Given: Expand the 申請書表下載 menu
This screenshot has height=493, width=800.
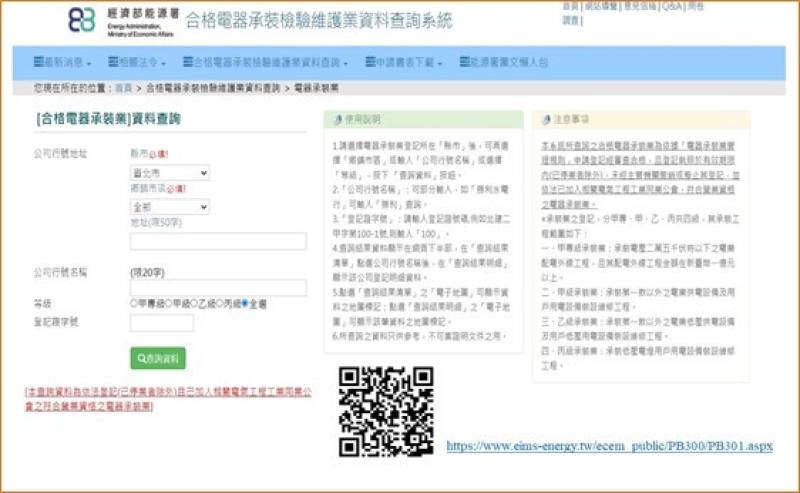Looking at the screenshot, I should (x=404, y=62).
